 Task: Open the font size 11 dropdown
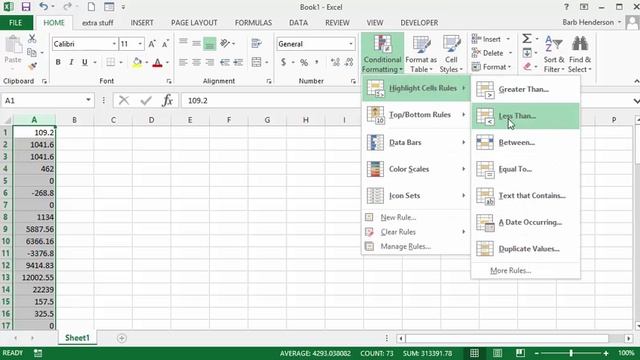[140, 44]
